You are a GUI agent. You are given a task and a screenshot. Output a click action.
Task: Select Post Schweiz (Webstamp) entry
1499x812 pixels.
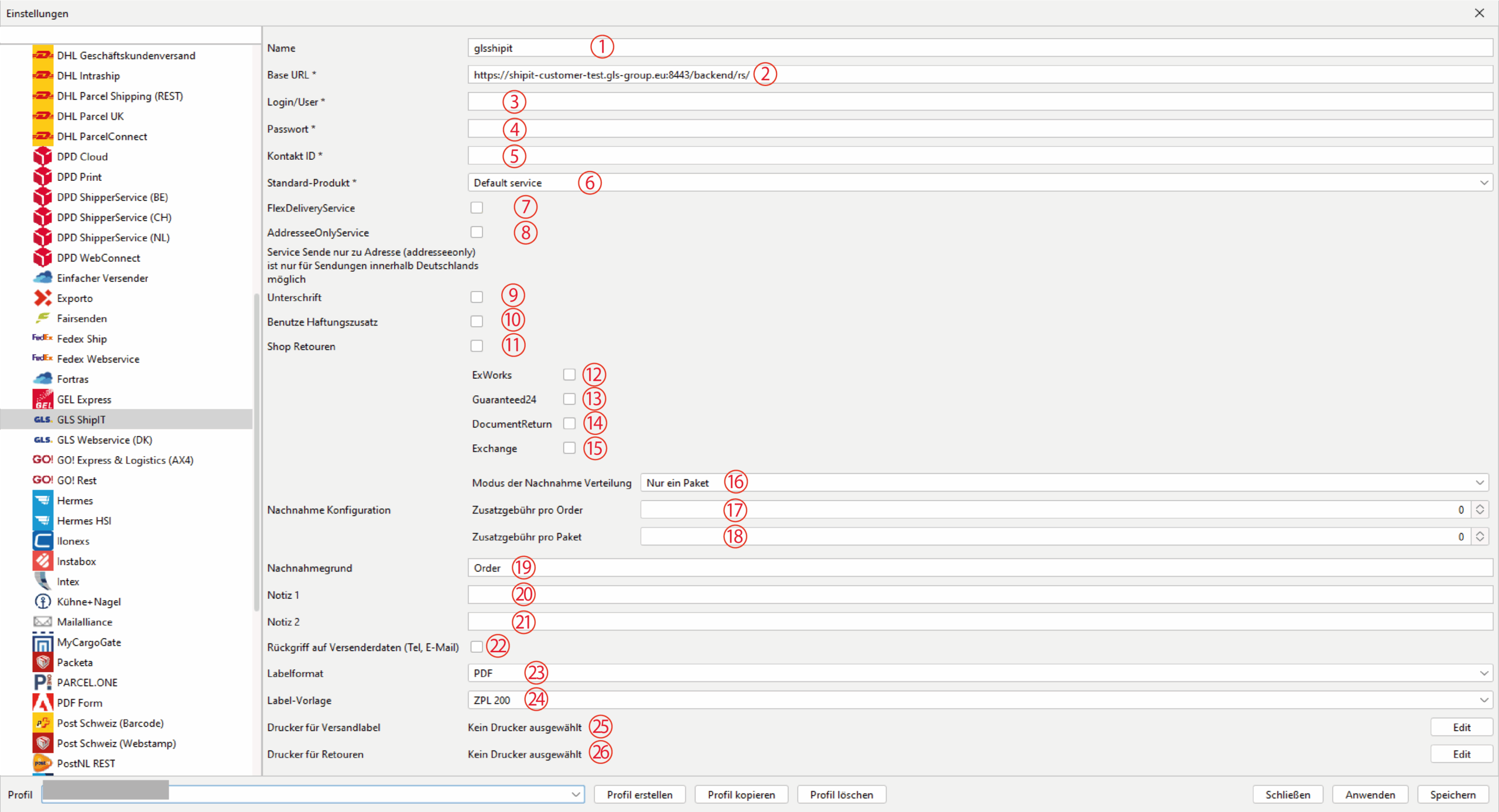pos(116,743)
